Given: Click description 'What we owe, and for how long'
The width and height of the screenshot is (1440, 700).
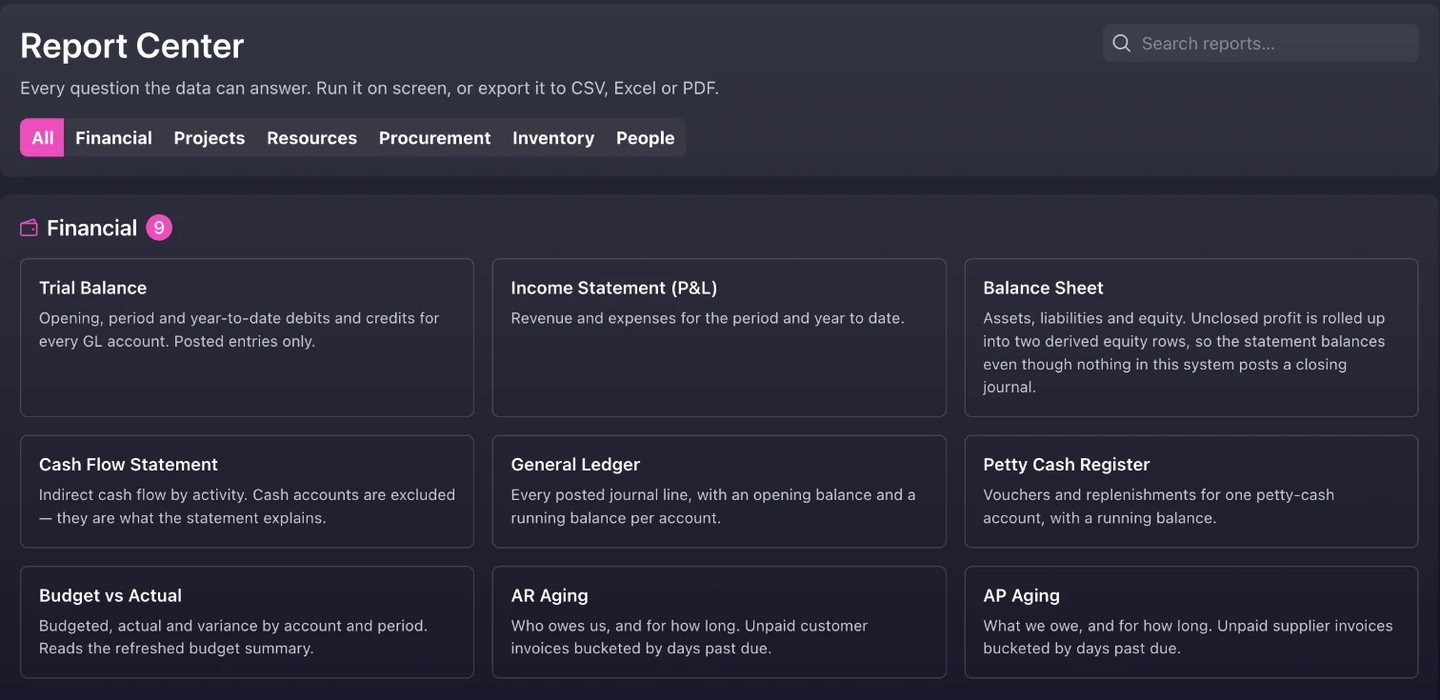Looking at the screenshot, I should [x=1098, y=625].
